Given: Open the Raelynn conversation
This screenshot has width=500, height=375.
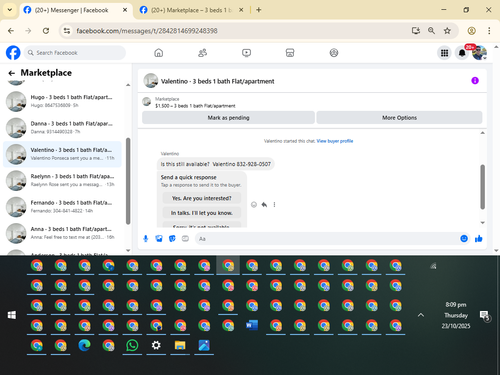Looking at the screenshot, I should coord(62,180).
